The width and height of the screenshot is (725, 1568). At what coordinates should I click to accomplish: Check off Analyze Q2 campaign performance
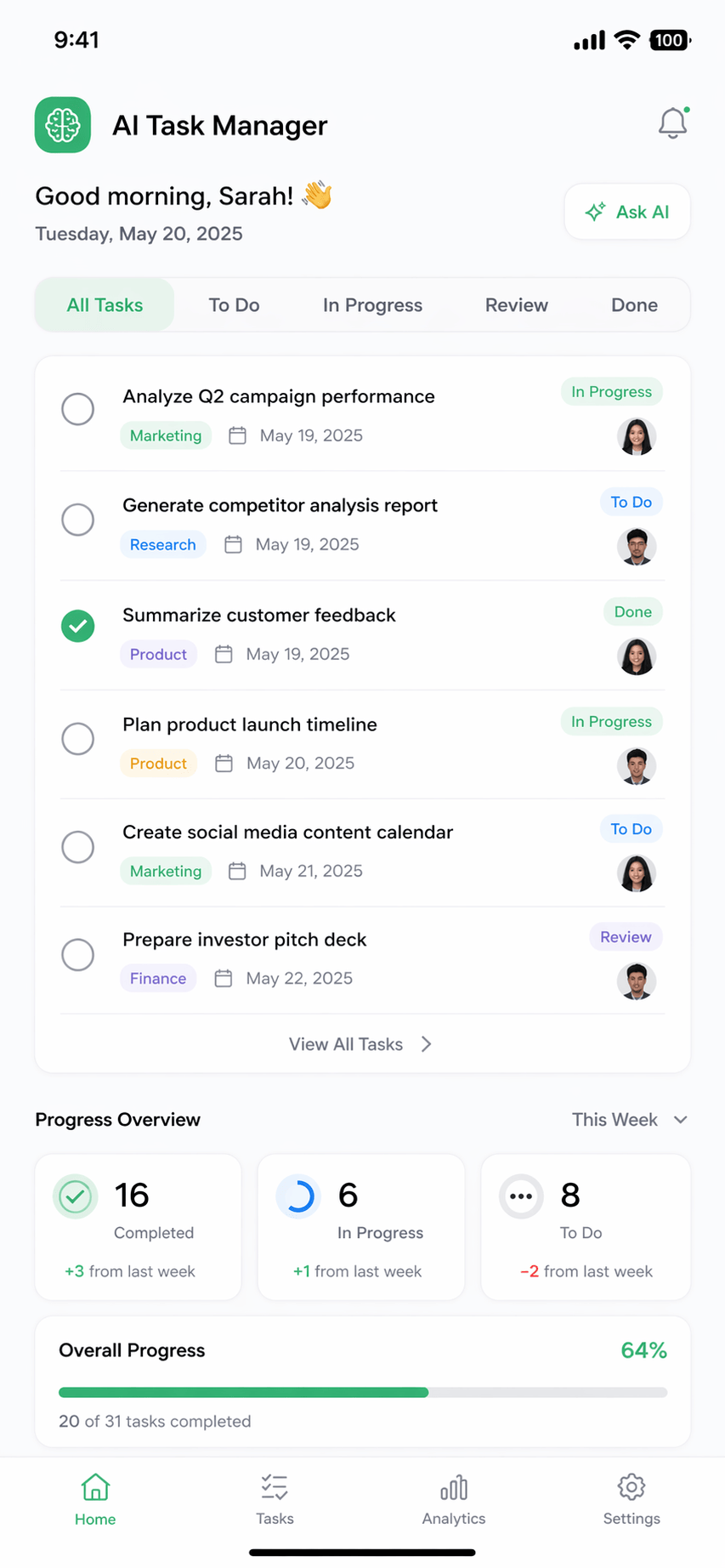coord(78,409)
